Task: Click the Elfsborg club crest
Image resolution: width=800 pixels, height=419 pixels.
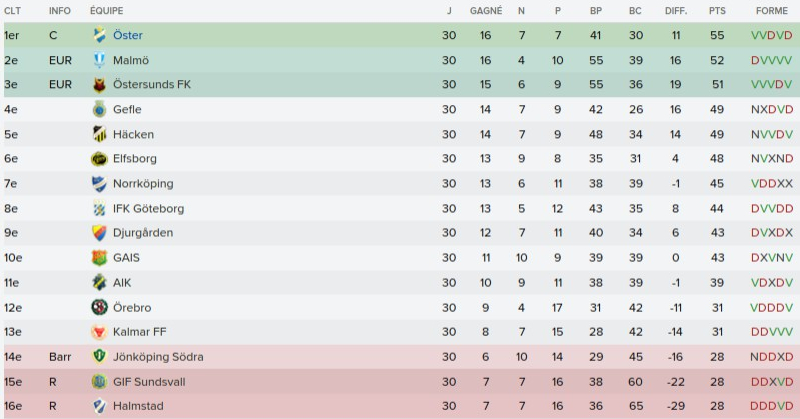Action: click(x=99, y=159)
